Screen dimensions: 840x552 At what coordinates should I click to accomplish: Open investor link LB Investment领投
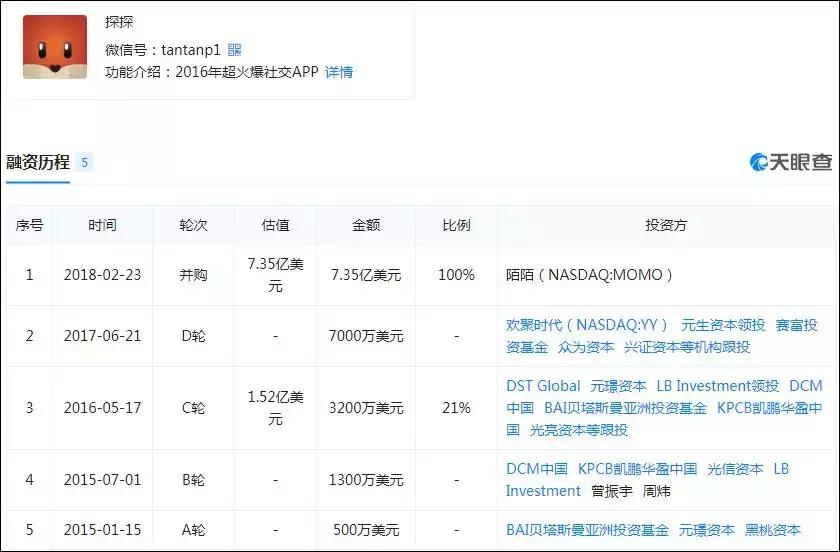(718, 386)
